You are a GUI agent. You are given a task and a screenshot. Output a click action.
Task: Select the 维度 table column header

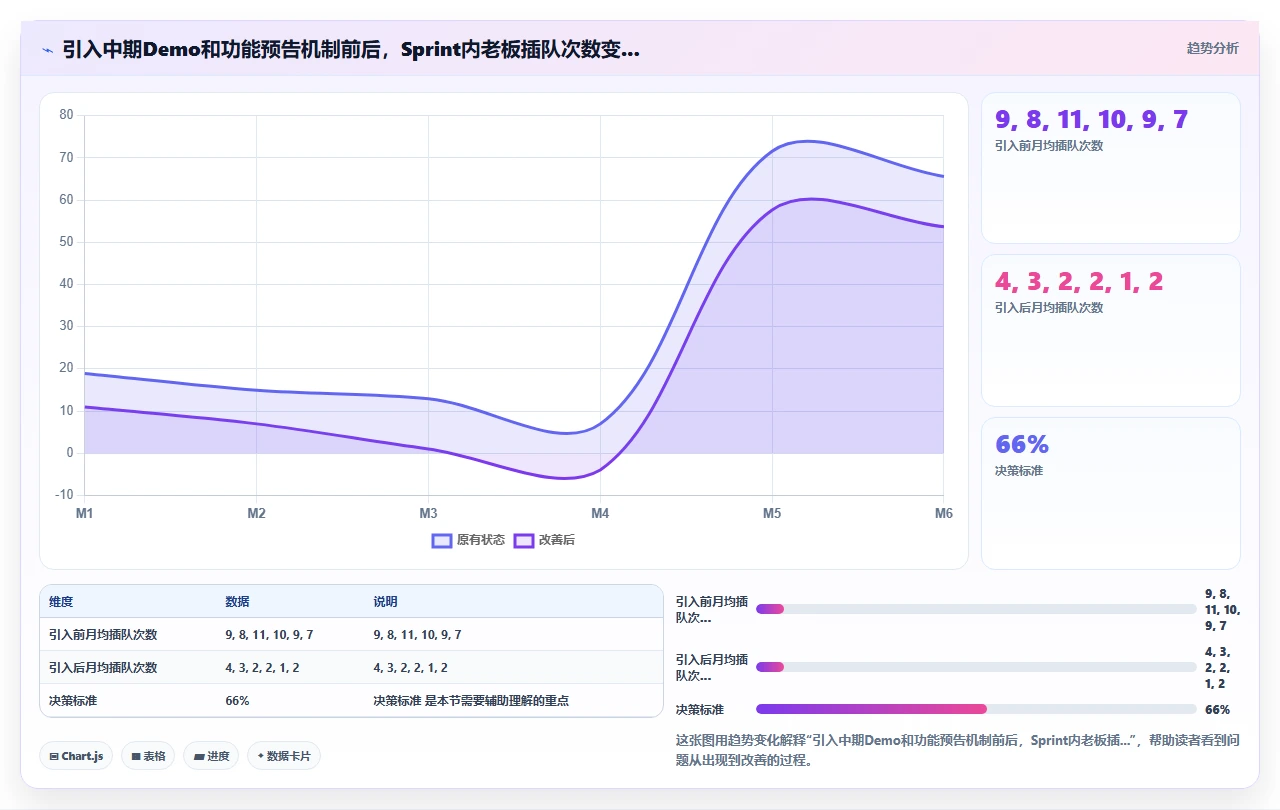pos(61,602)
